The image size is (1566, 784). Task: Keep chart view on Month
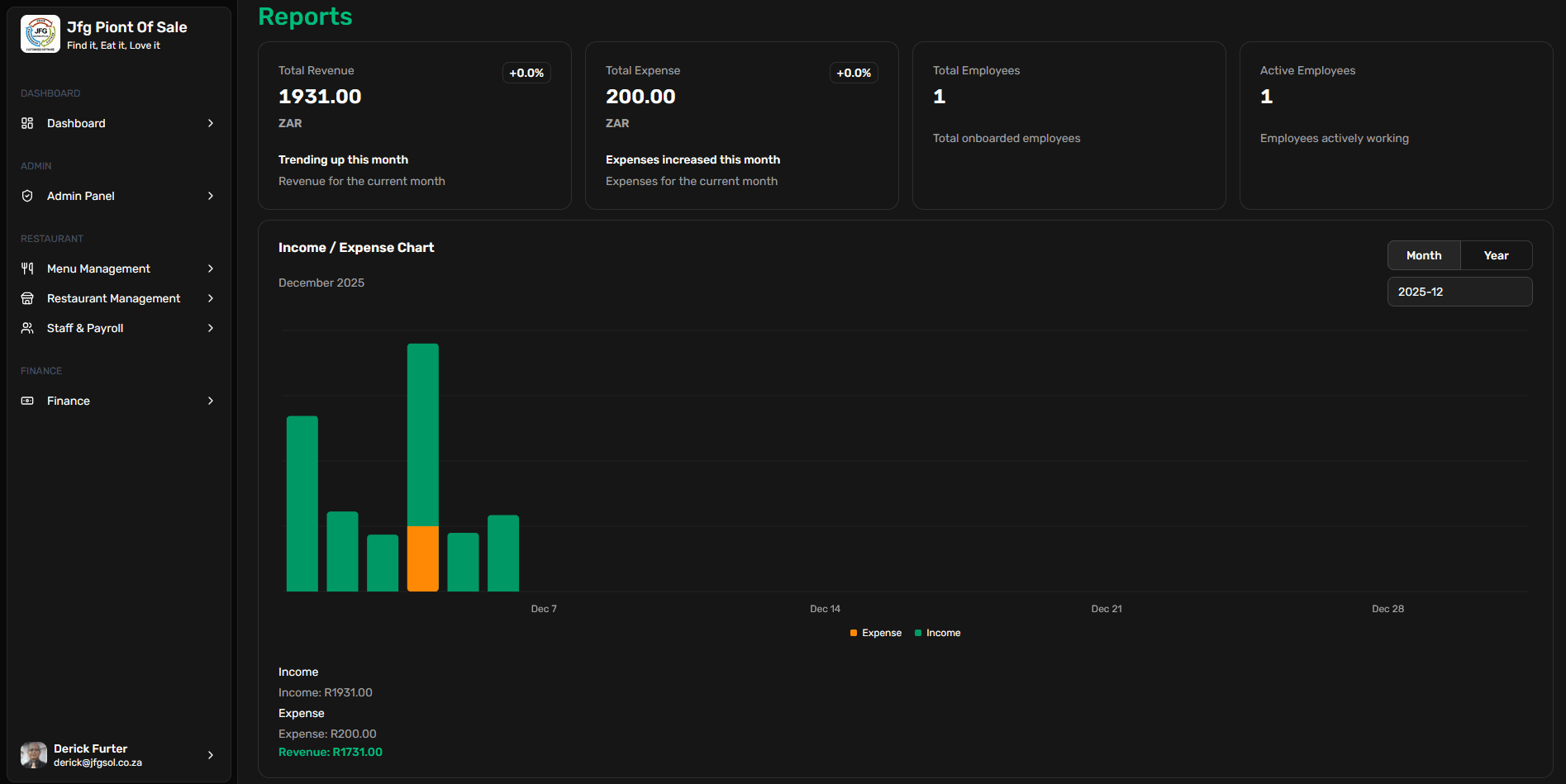point(1423,255)
